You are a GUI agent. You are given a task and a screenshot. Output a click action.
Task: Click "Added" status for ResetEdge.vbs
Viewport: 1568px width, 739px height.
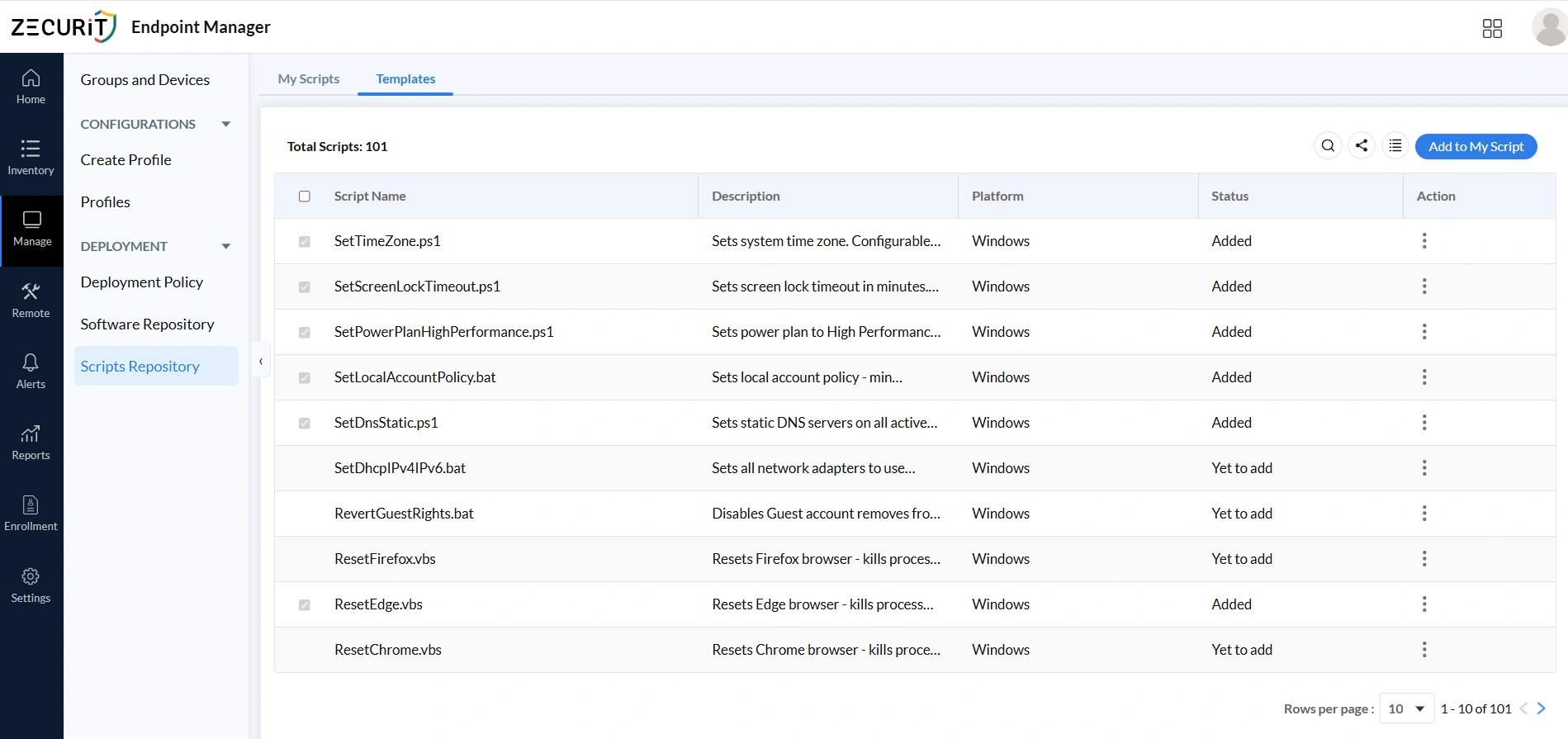(x=1232, y=604)
